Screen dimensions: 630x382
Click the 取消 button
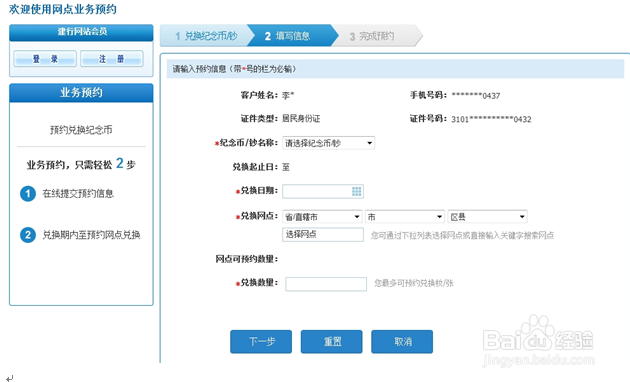(x=402, y=342)
